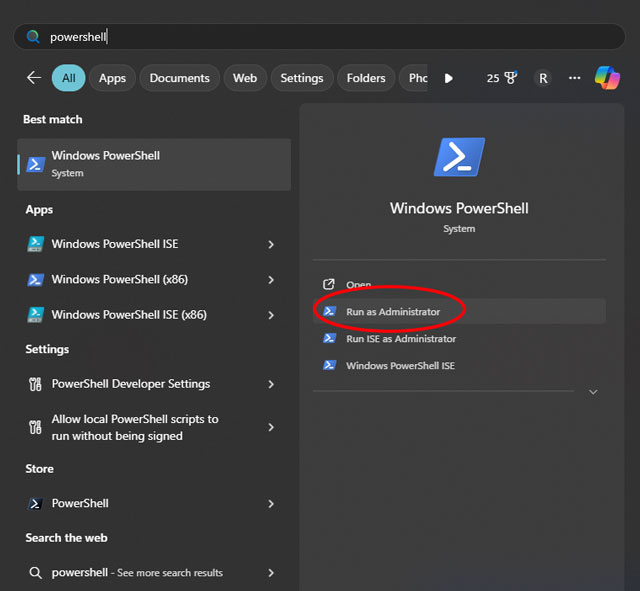Click the 'Windows PowerShell (x86)' result text
Screen dimensions: 640x591
(x=120, y=280)
